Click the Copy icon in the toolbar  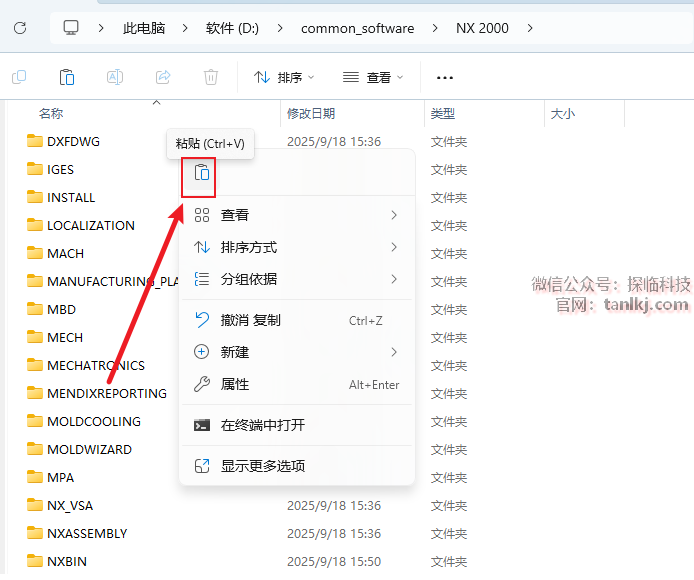(x=19, y=77)
